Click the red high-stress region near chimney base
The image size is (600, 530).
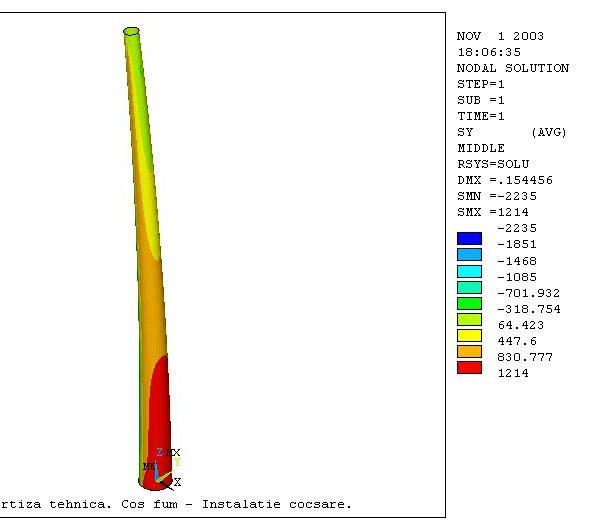tap(160, 420)
